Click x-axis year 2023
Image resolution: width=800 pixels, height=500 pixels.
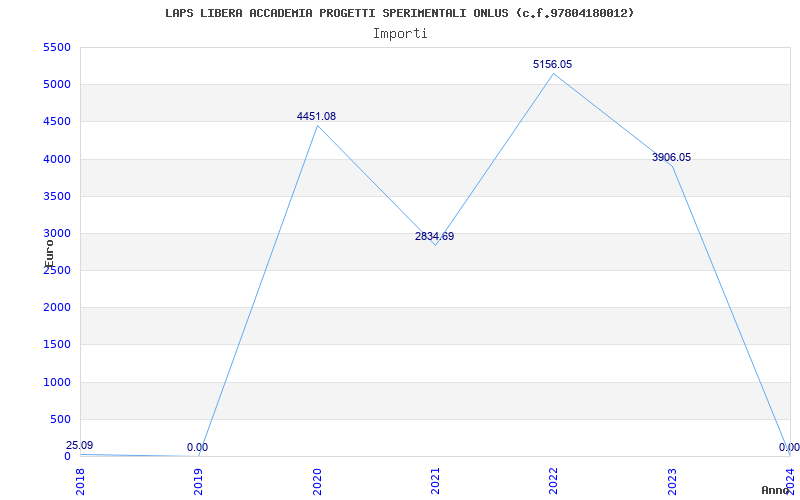(672, 481)
